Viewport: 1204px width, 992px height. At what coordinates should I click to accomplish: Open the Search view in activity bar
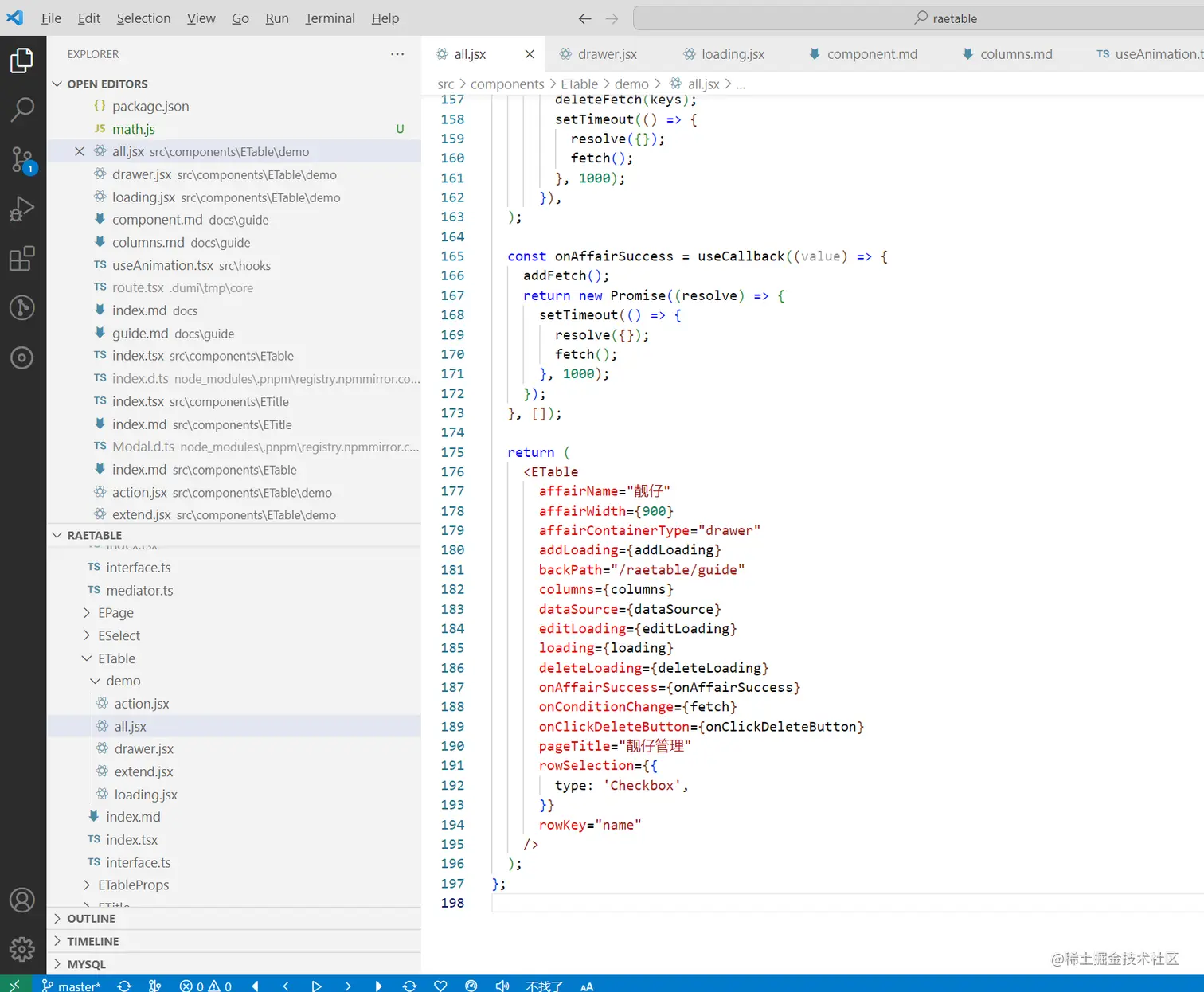[x=22, y=109]
